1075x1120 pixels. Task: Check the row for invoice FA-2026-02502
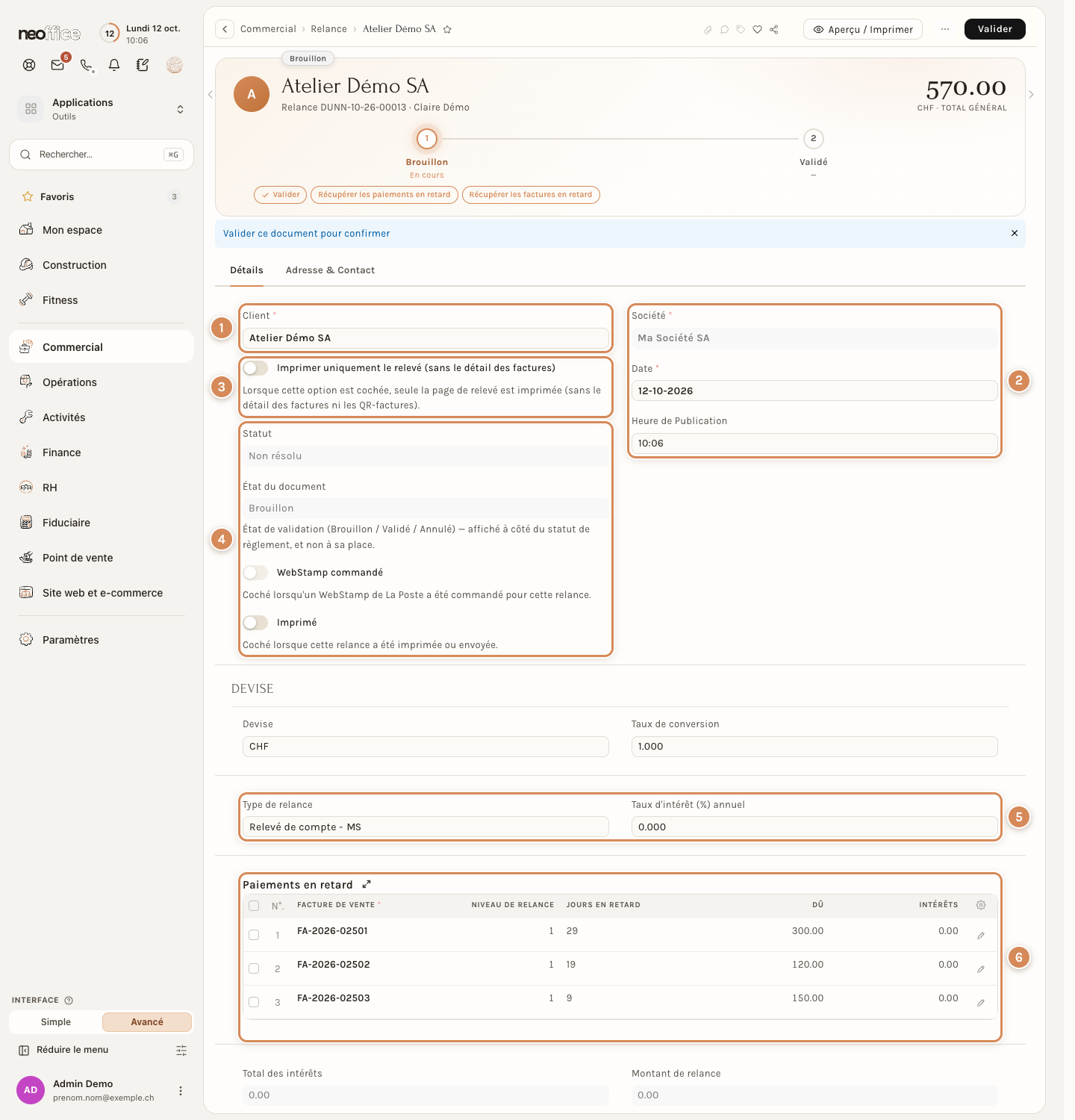click(x=254, y=968)
